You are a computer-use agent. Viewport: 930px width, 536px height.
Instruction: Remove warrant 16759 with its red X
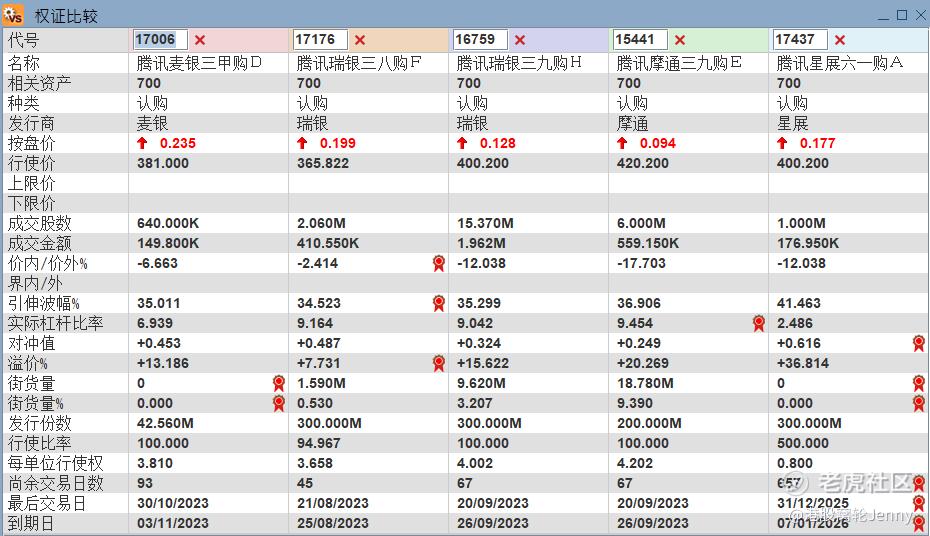pos(520,40)
